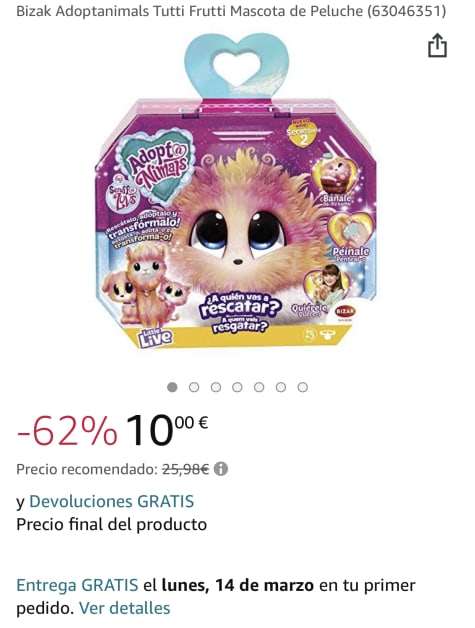Open the Devoluciones GRATIS link
Screen dimensions: 475x628
tap(112, 501)
